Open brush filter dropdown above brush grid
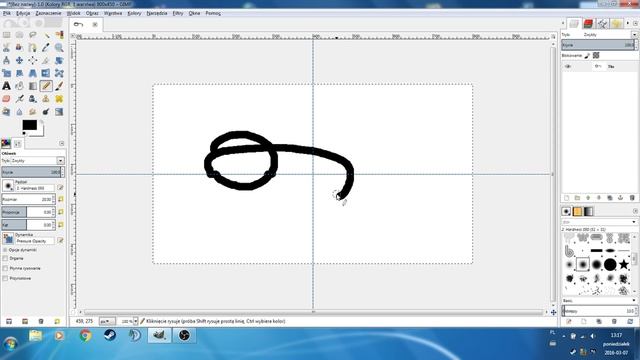This screenshot has width=640, height=360. click(599, 222)
